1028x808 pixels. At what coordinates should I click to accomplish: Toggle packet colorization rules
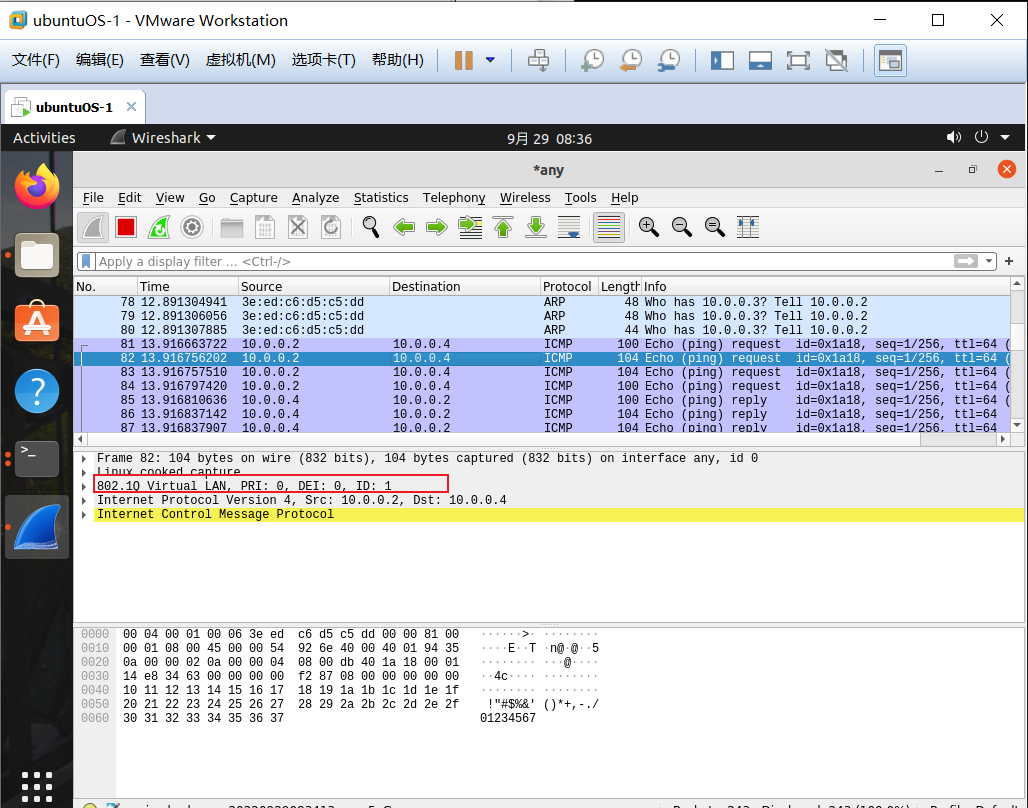609,227
